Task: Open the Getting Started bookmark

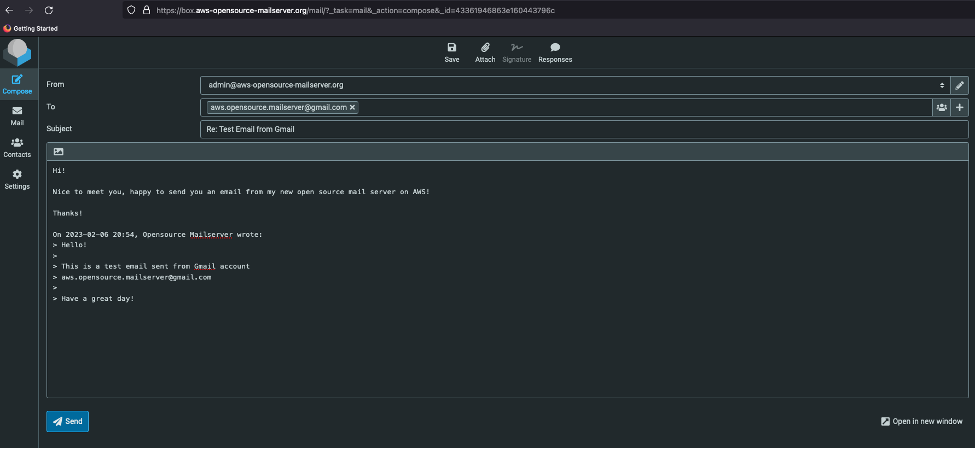Action: pos(31,29)
